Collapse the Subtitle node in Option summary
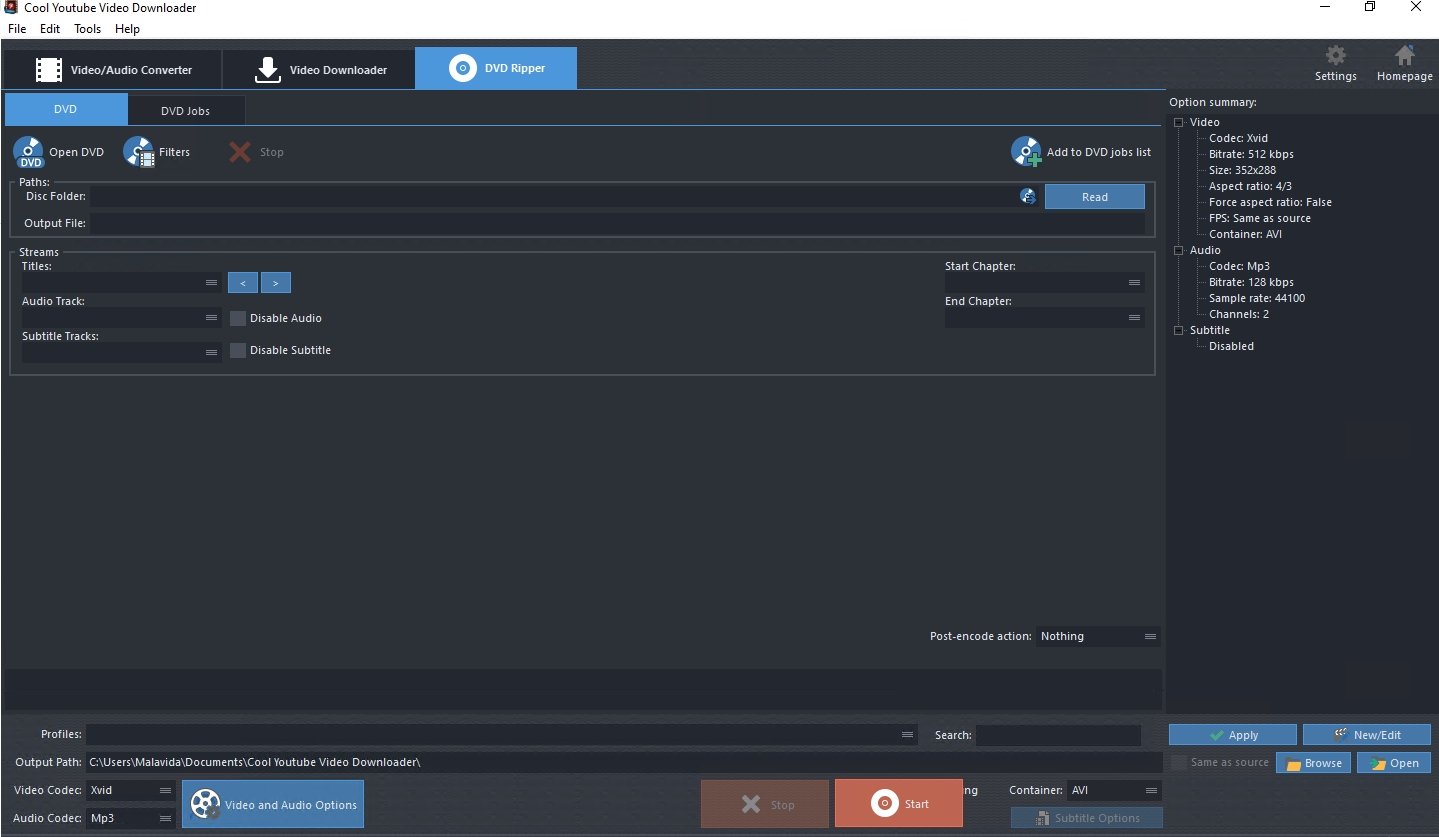Viewport: 1439px width, 837px height. pos(1179,330)
